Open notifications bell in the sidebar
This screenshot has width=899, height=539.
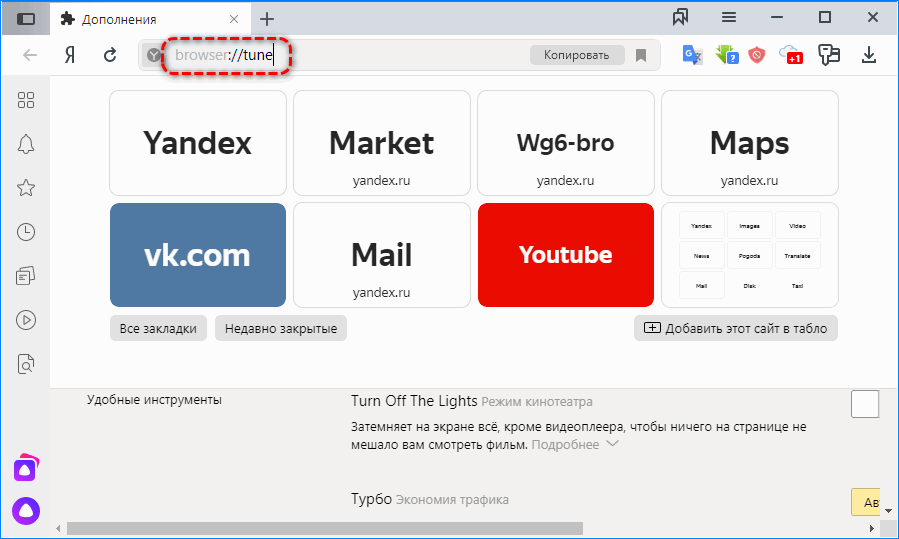26,143
